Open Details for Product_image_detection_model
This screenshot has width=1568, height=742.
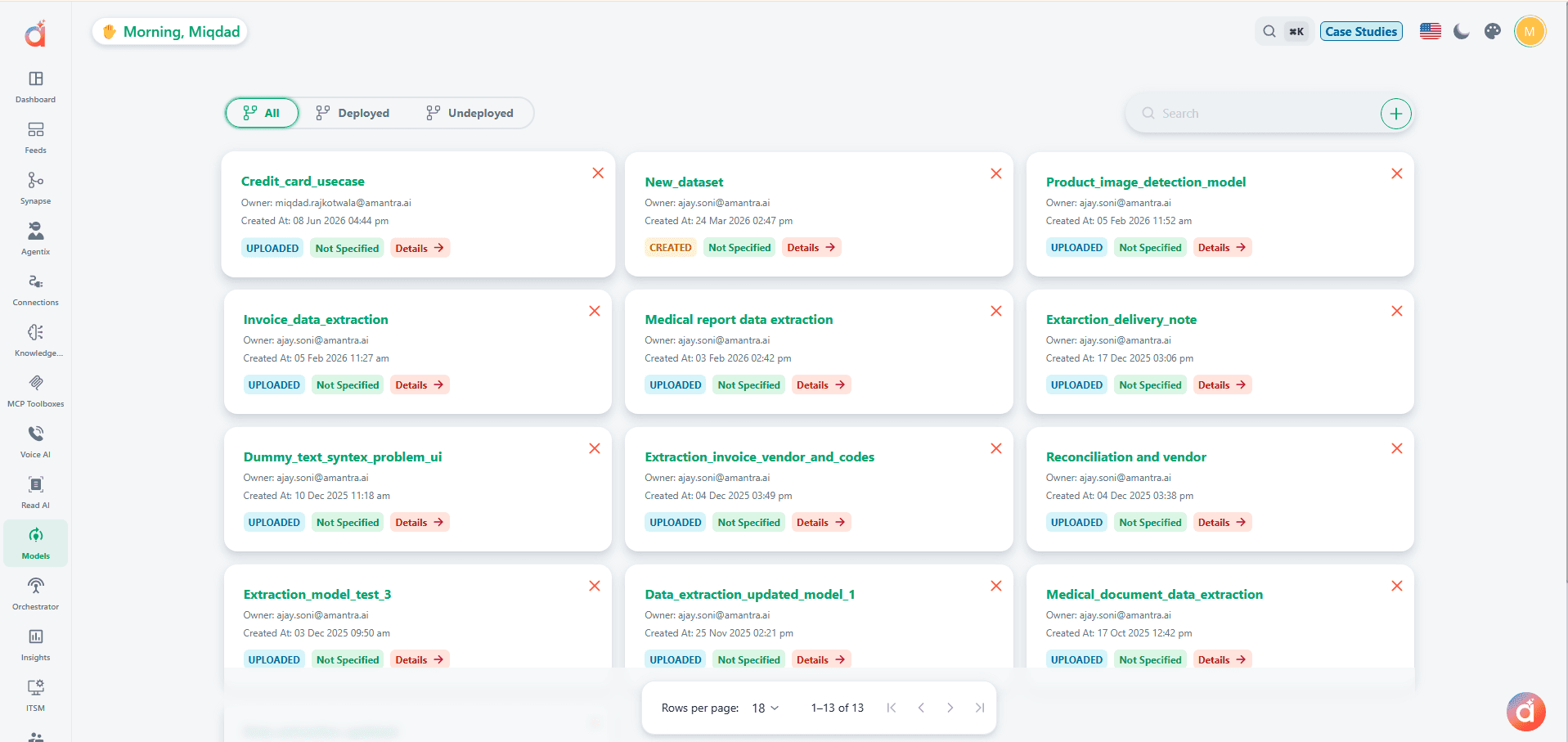[1222, 247]
